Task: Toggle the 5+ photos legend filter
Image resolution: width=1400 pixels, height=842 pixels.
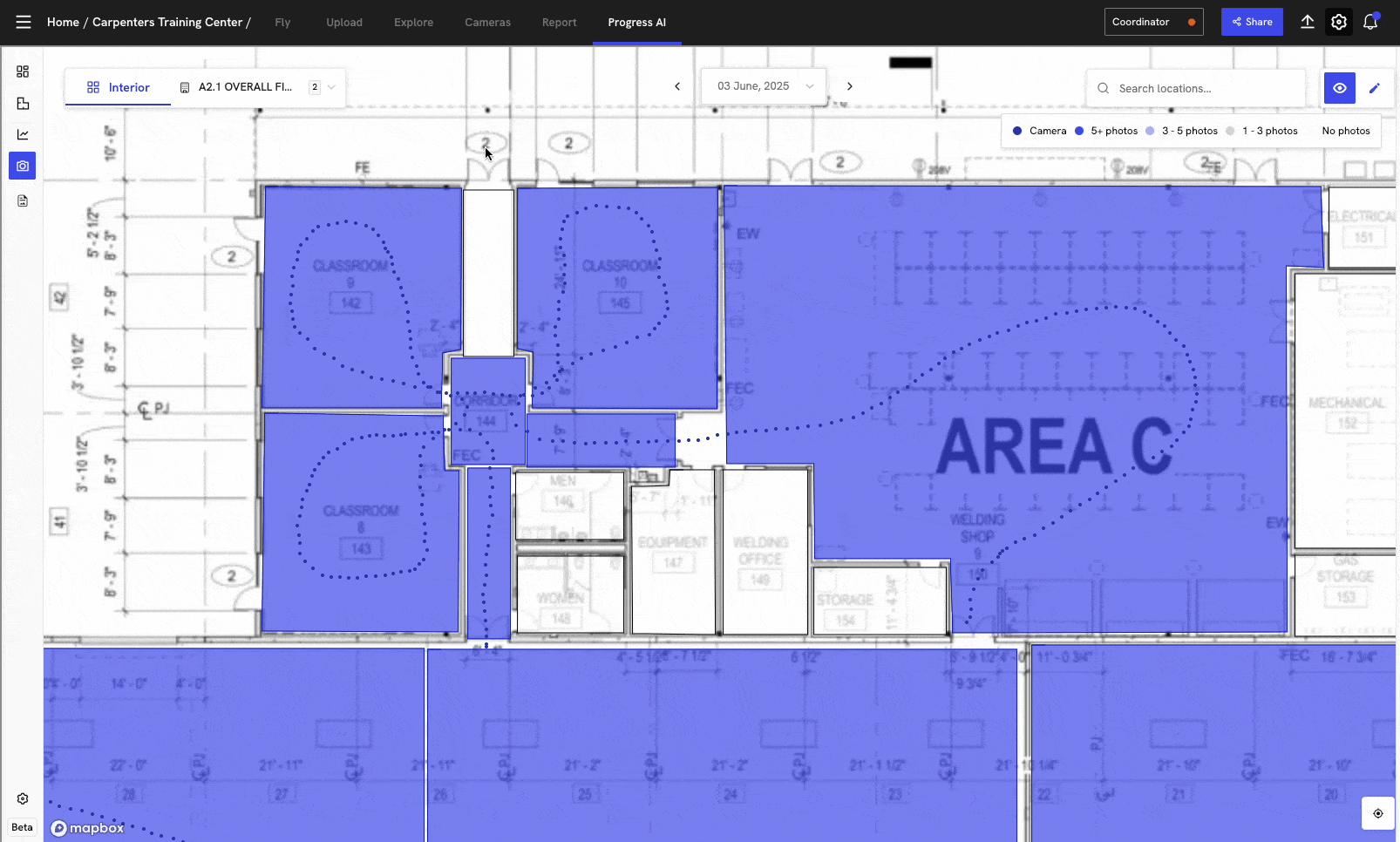Action: pyautogui.click(x=1106, y=131)
